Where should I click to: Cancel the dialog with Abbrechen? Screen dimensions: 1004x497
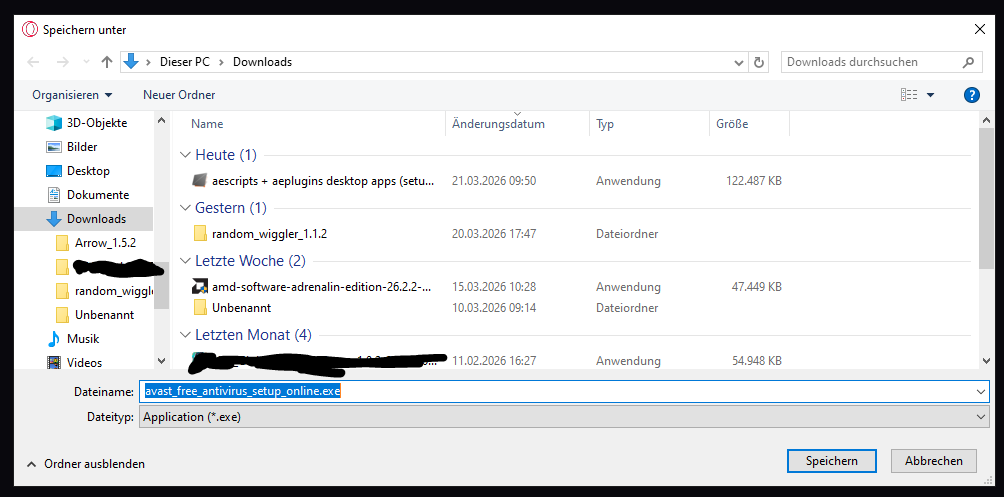(x=934, y=461)
